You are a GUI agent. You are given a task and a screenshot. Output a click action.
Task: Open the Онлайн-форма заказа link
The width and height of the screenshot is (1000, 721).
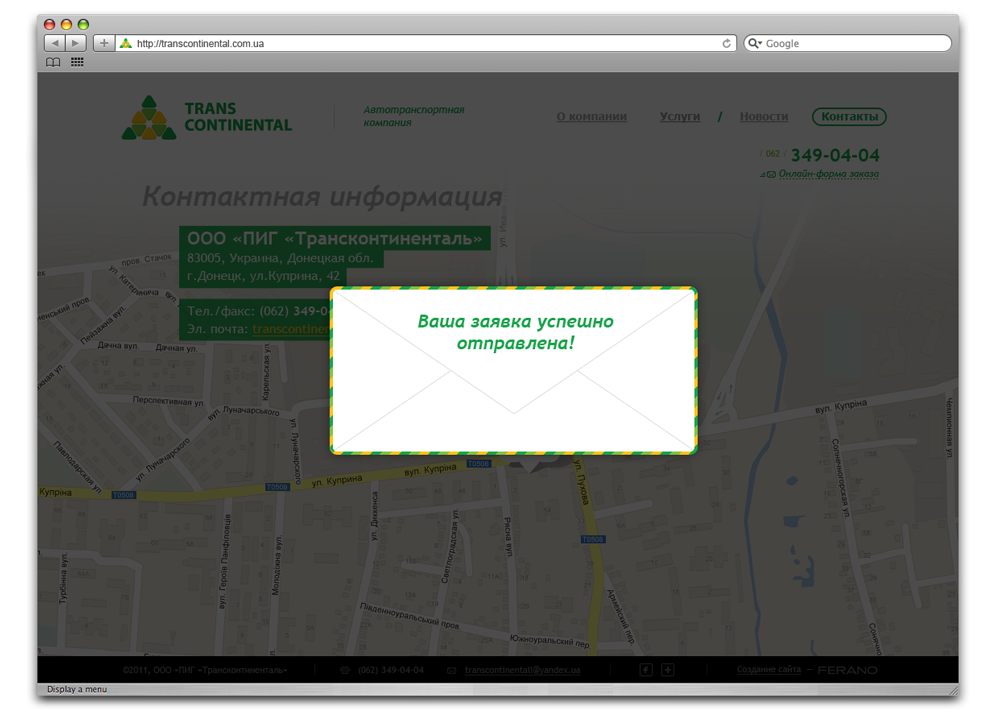coord(828,174)
